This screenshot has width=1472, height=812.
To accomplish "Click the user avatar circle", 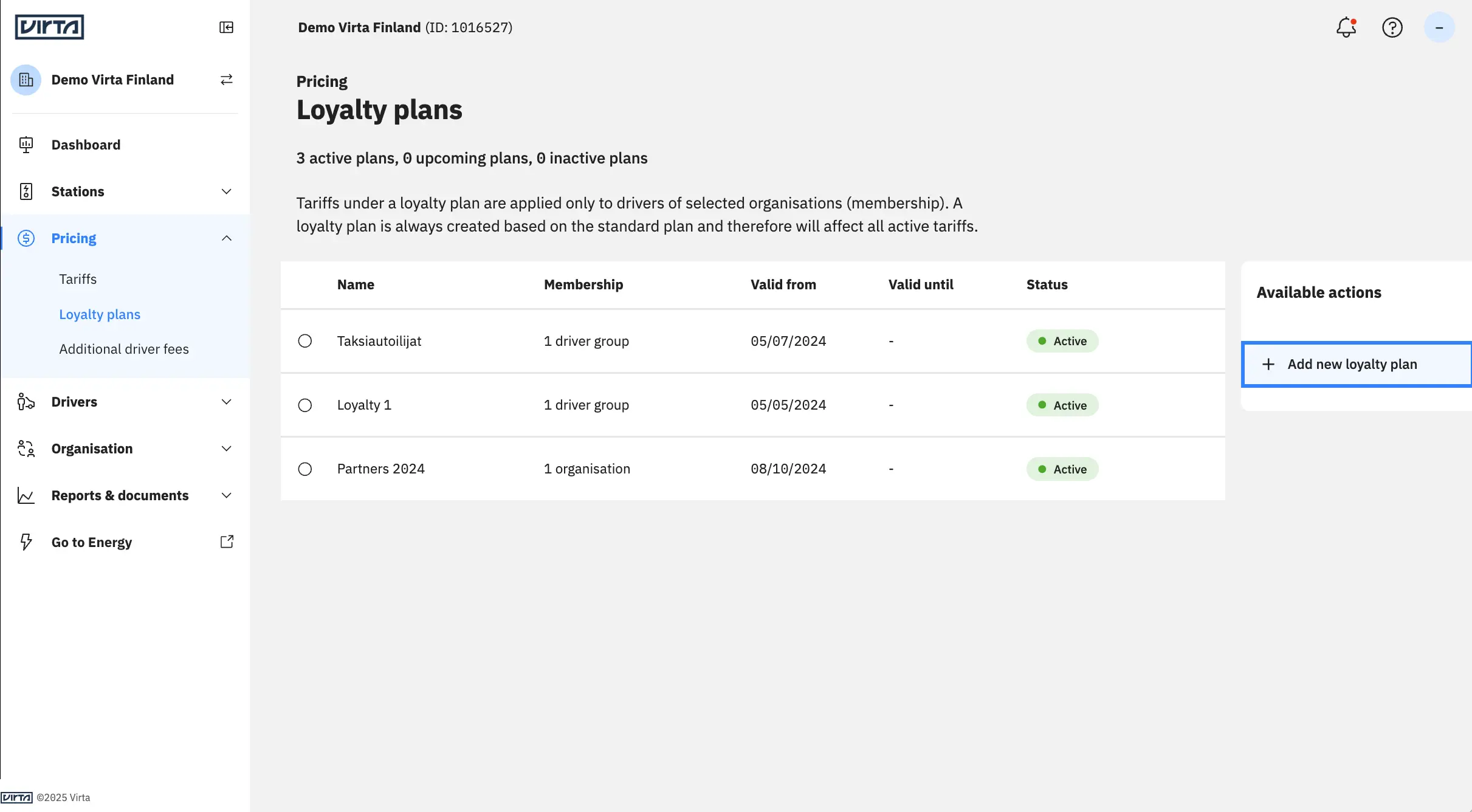I will 1439,27.
